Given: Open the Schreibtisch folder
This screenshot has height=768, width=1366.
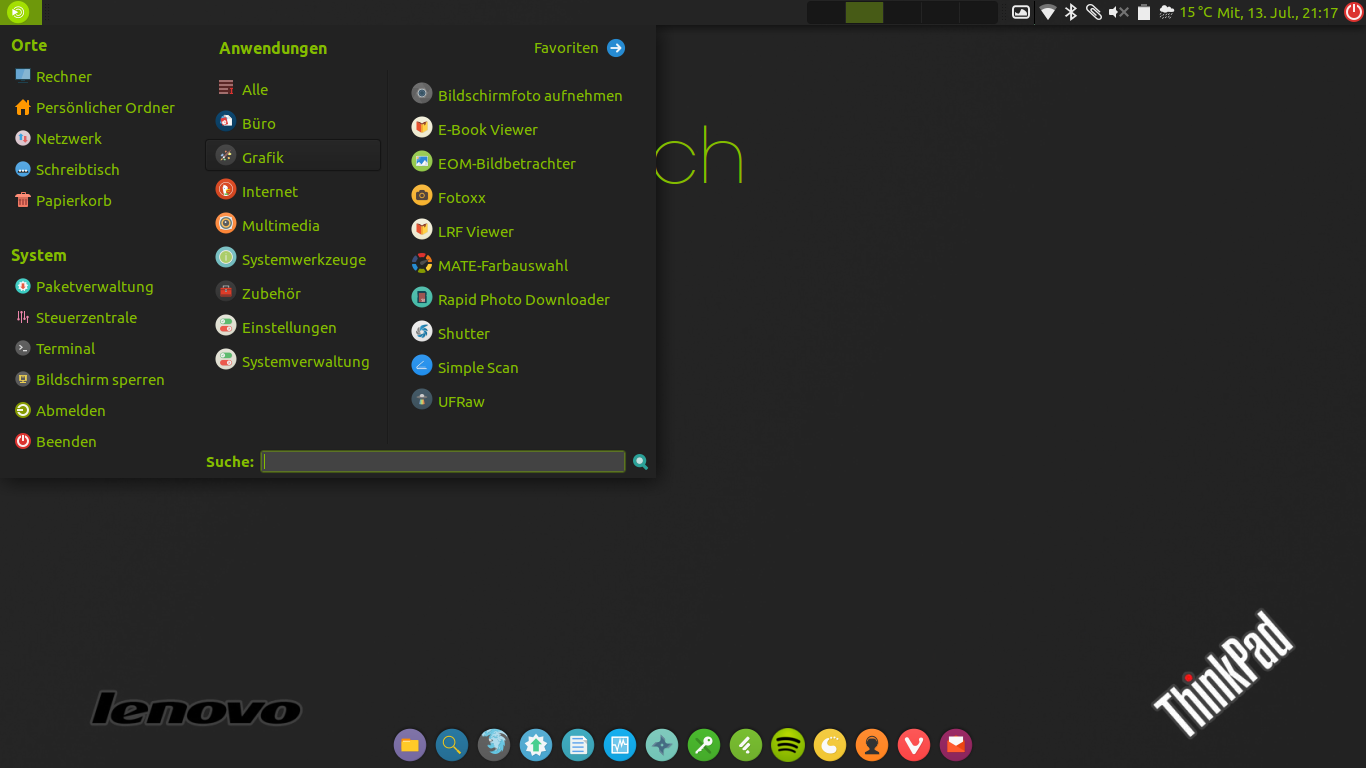Looking at the screenshot, I should click(67, 169).
